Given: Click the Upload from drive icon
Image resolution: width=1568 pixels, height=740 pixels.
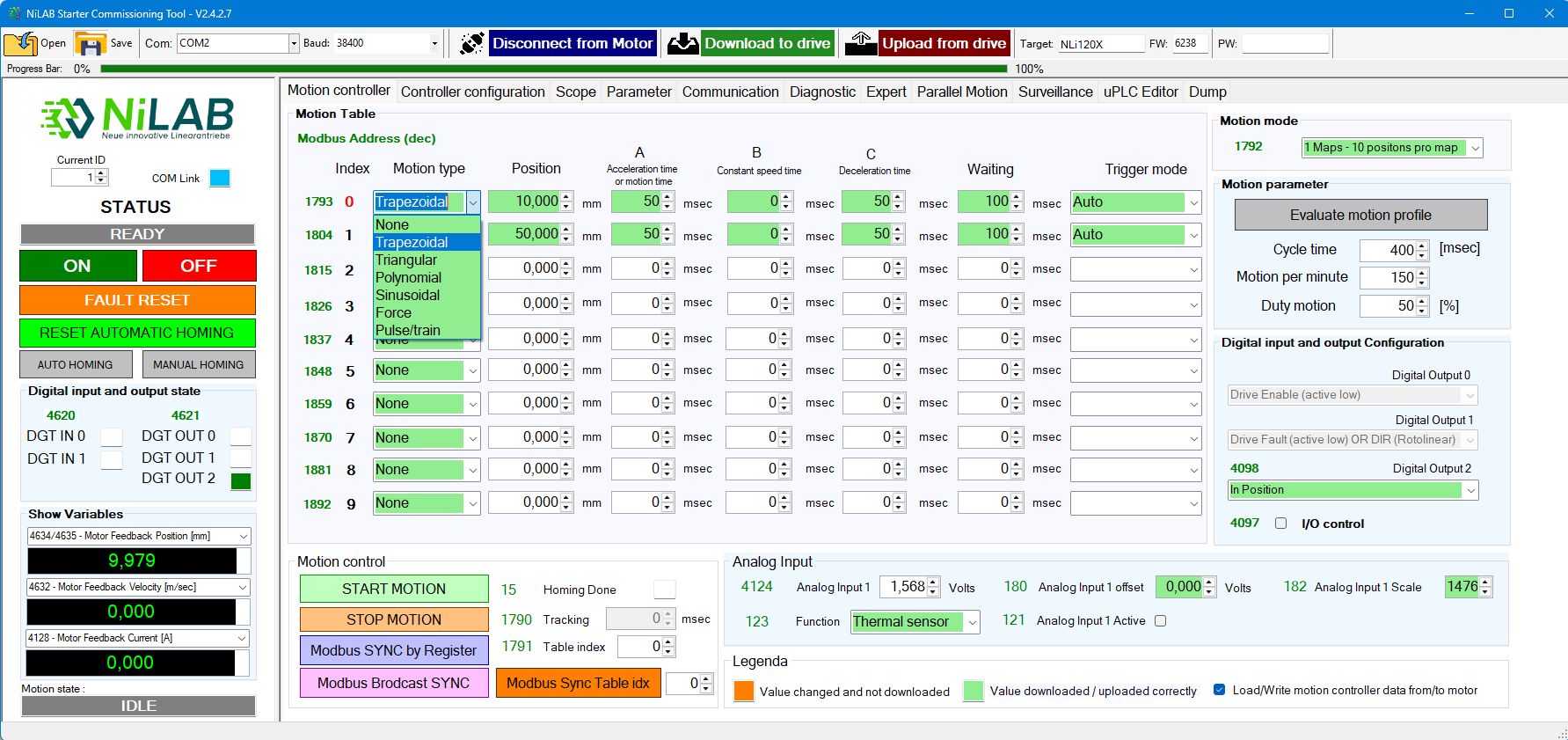Looking at the screenshot, I should tap(861, 43).
